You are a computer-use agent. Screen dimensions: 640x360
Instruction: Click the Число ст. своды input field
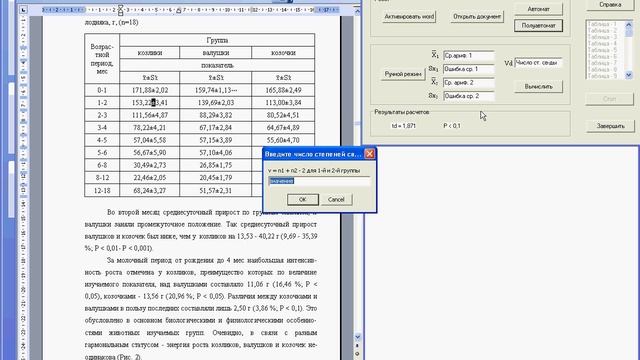538,63
